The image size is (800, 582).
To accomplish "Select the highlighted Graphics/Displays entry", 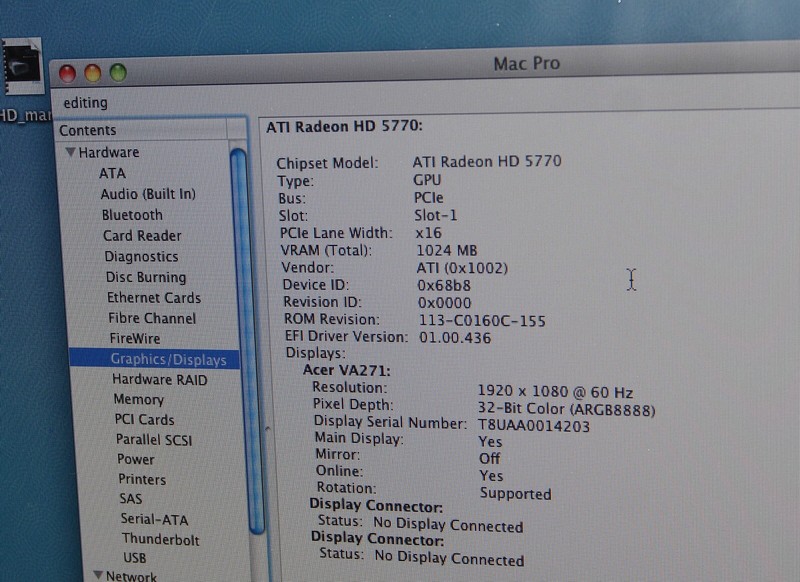I will click(155, 359).
